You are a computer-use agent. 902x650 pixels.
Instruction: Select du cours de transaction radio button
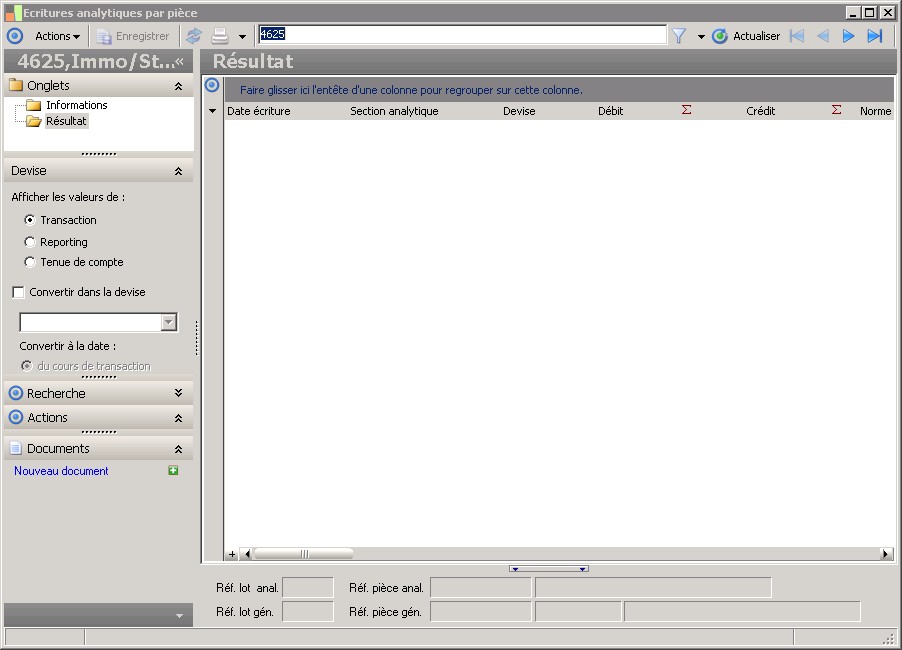tap(27, 366)
